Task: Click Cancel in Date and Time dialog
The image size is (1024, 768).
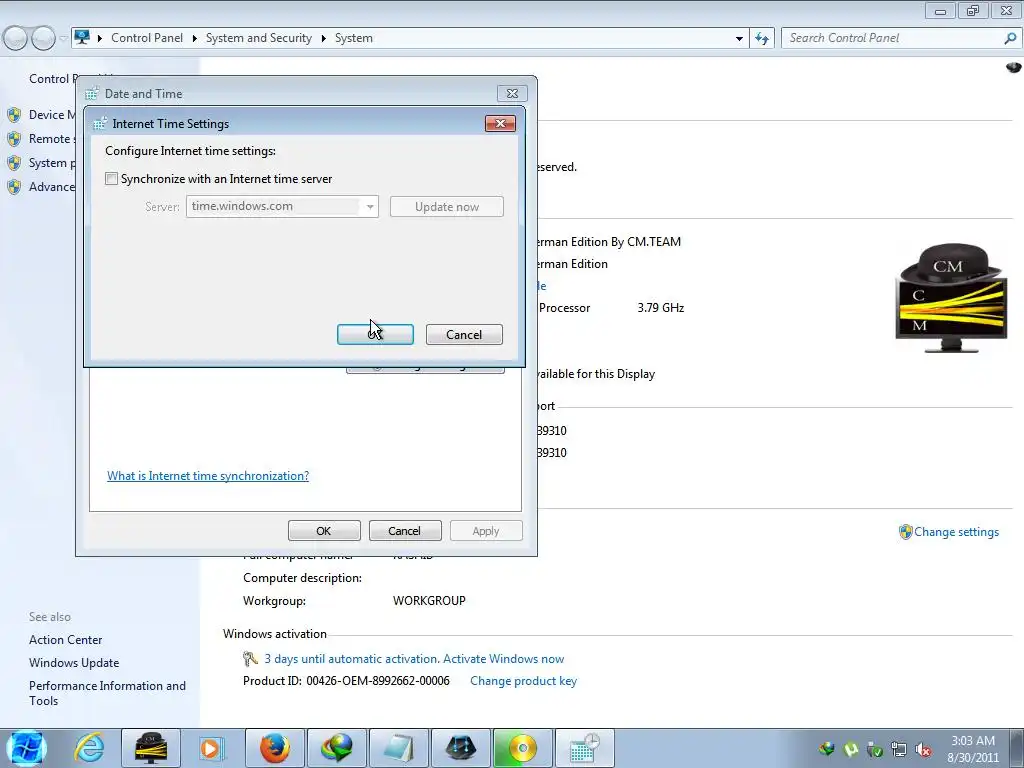Action: pos(405,531)
